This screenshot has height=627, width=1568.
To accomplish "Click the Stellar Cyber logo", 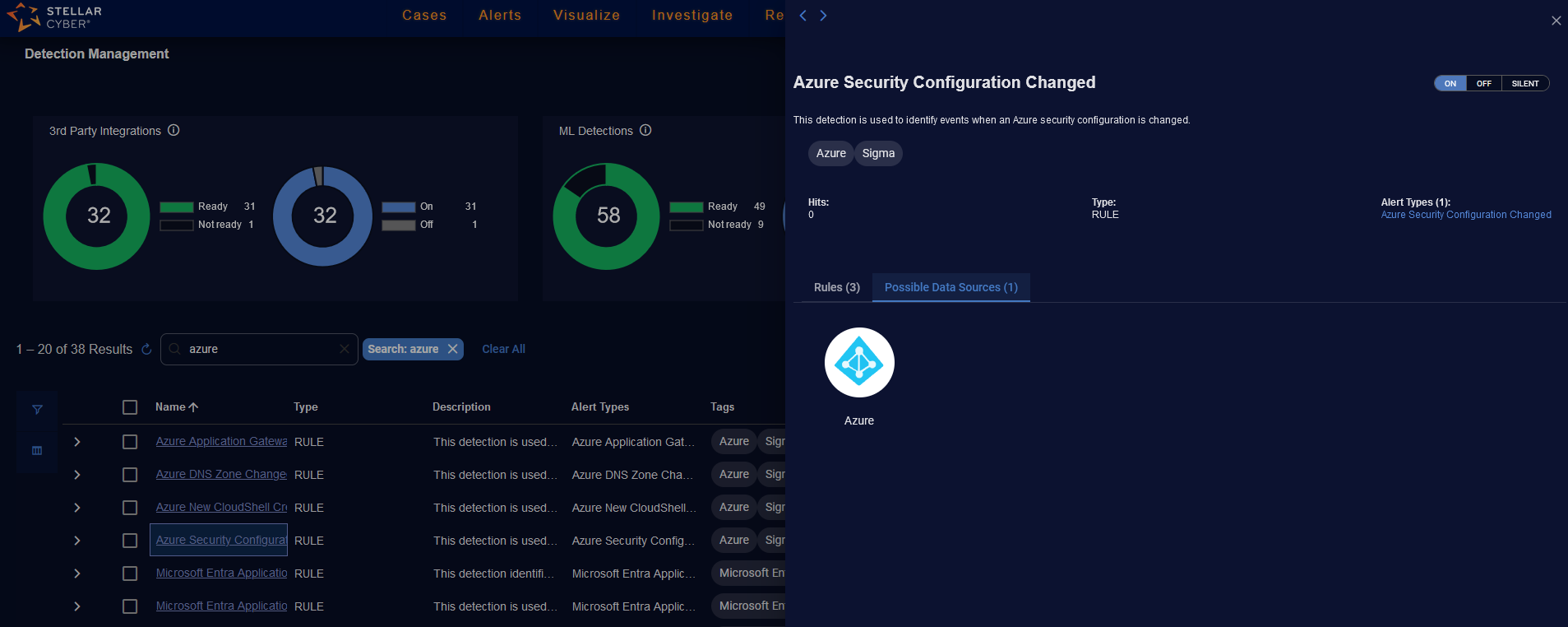I will pyautogui.click(x=54, y=17).
